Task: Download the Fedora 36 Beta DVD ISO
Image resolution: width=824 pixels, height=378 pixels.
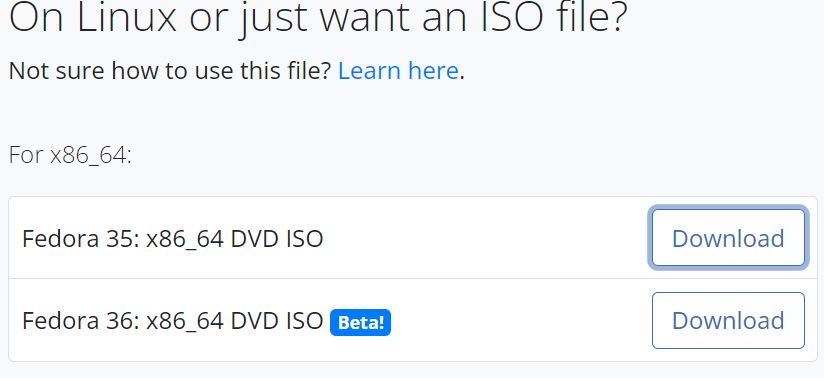Action: [728, 320]
